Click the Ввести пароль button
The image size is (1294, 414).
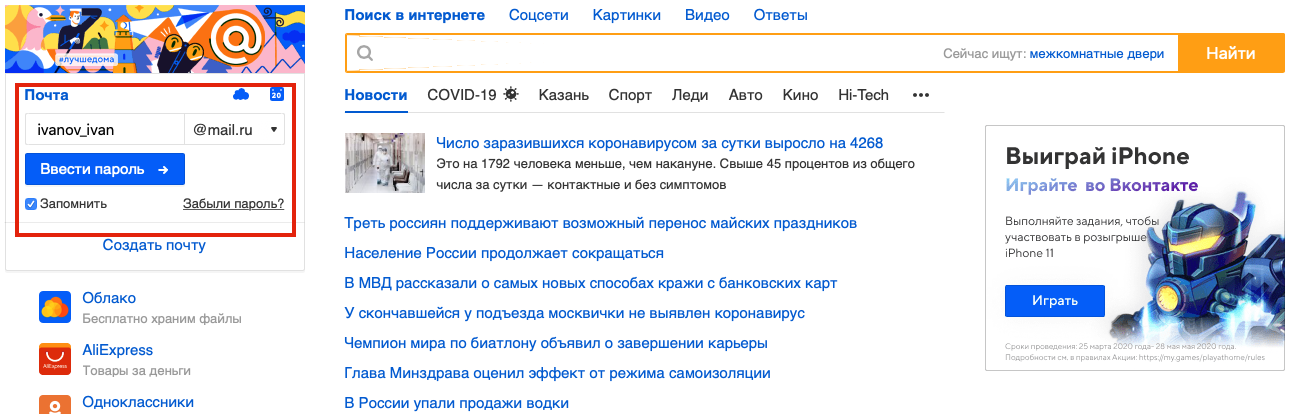105,170
